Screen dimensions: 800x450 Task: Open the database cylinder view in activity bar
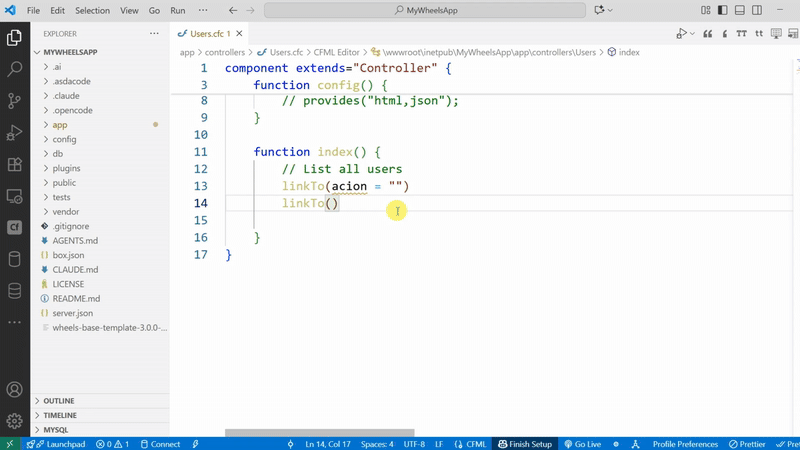pyautogui.click(x=14, y=259)
